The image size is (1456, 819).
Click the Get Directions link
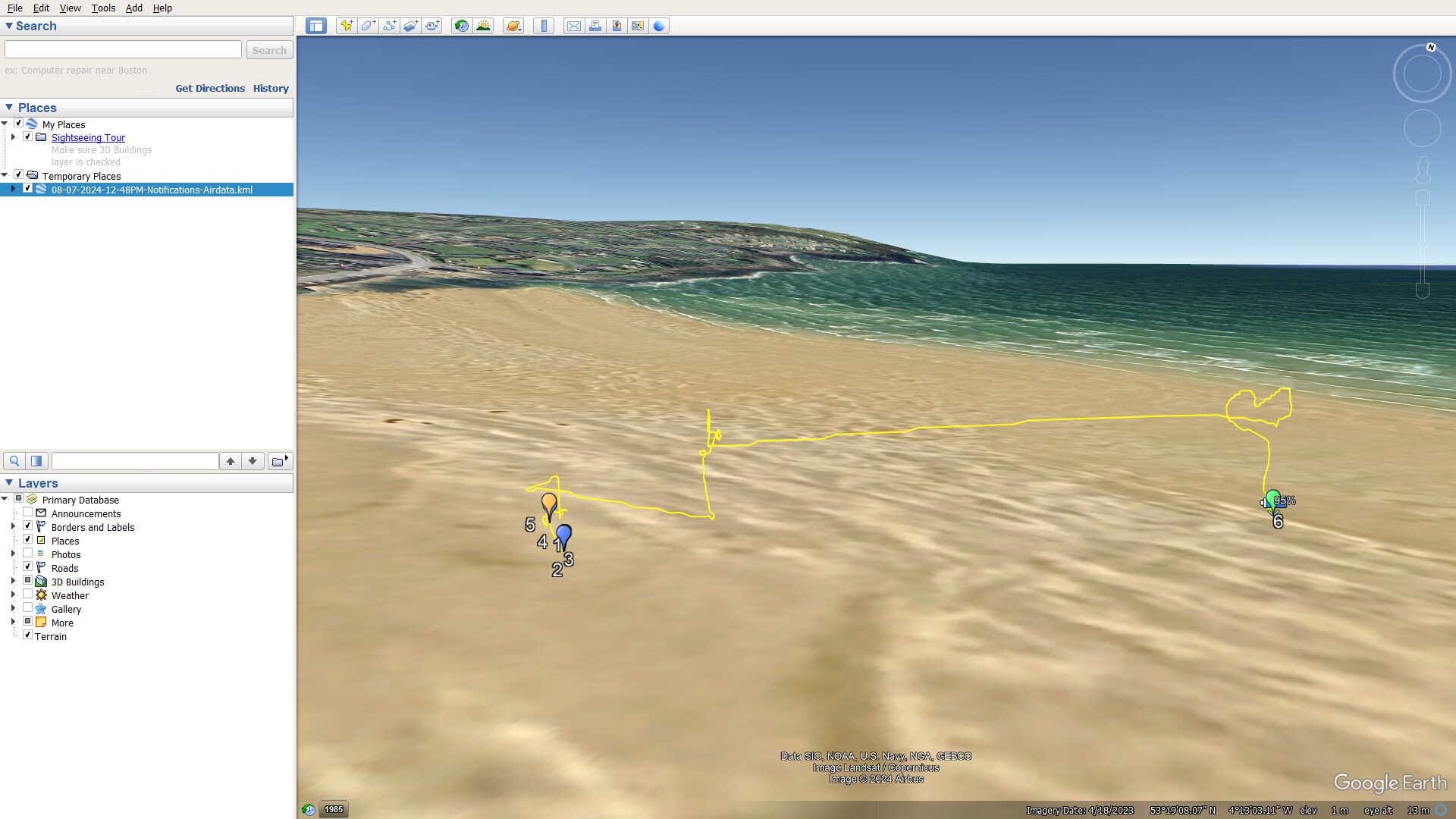click(210, 88)
